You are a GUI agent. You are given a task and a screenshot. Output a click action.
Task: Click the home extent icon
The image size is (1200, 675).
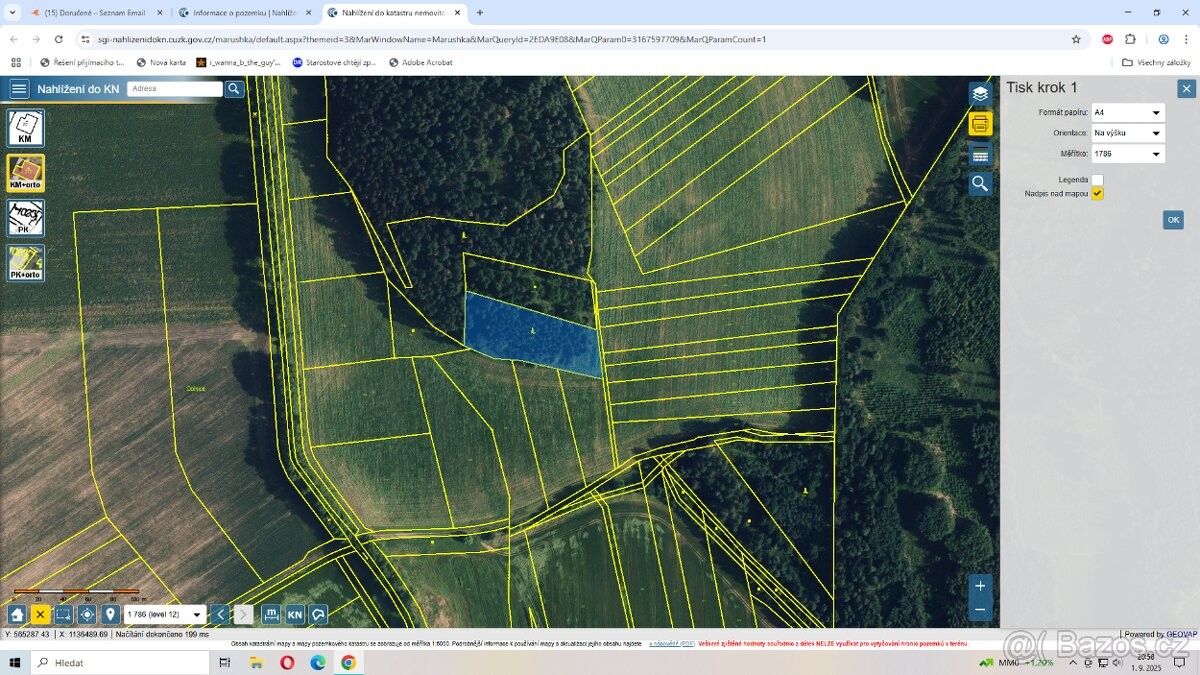point(17,614)
